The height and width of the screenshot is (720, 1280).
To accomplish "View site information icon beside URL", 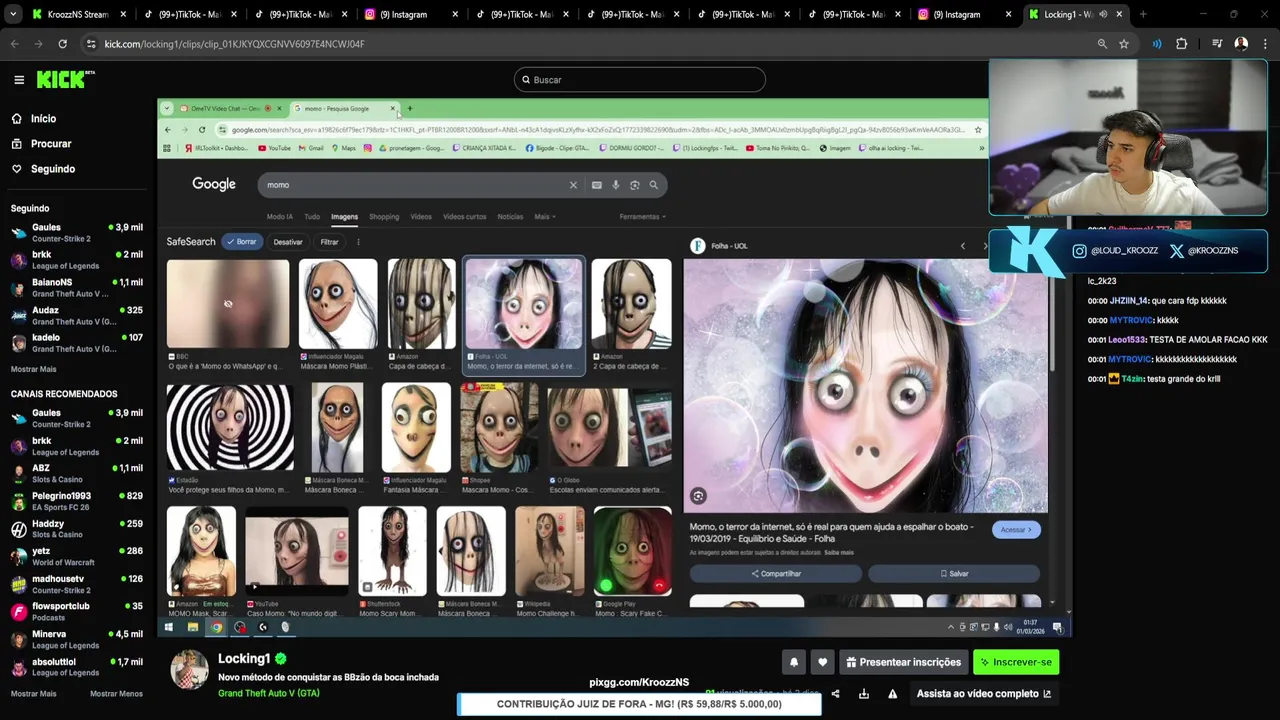I will click(92, 44).
